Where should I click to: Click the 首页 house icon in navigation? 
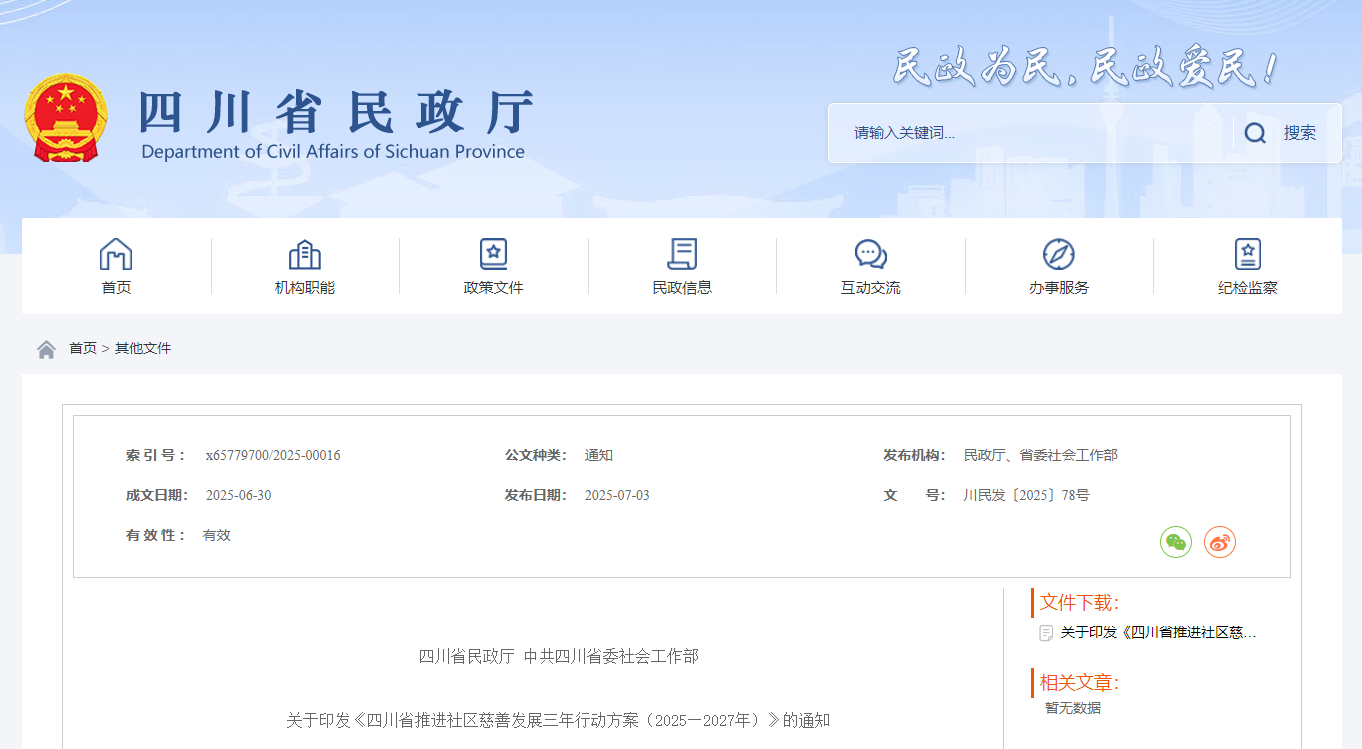(116, 254)
